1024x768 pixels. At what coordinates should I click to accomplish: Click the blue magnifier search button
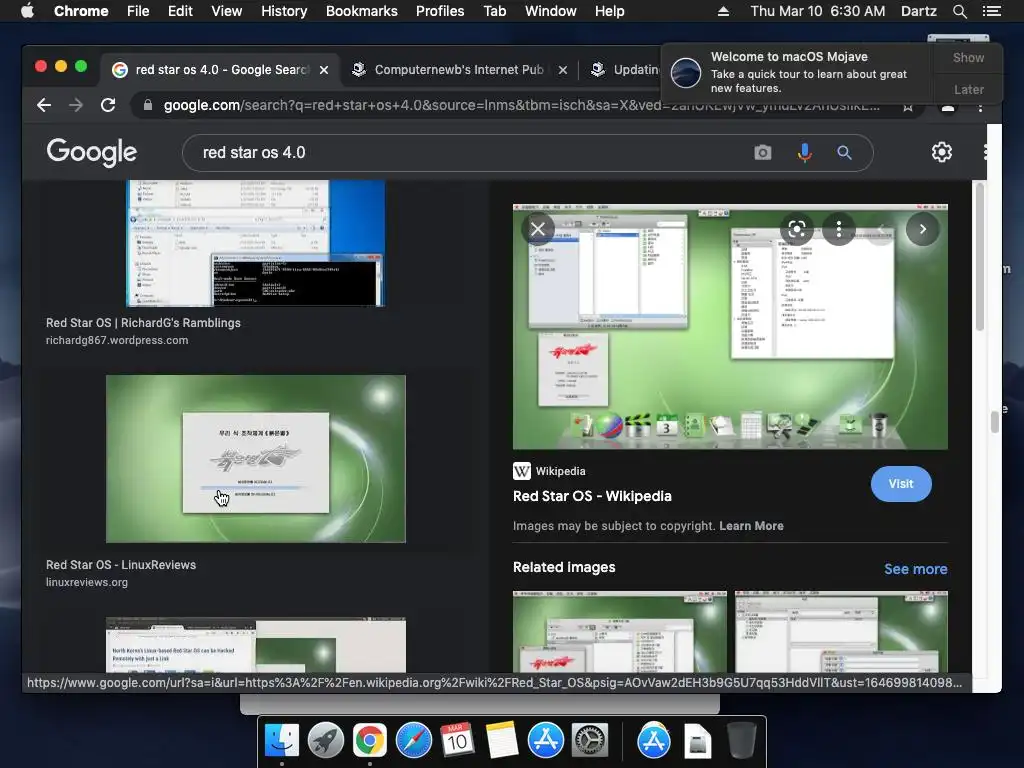click(x=844, y=153)
